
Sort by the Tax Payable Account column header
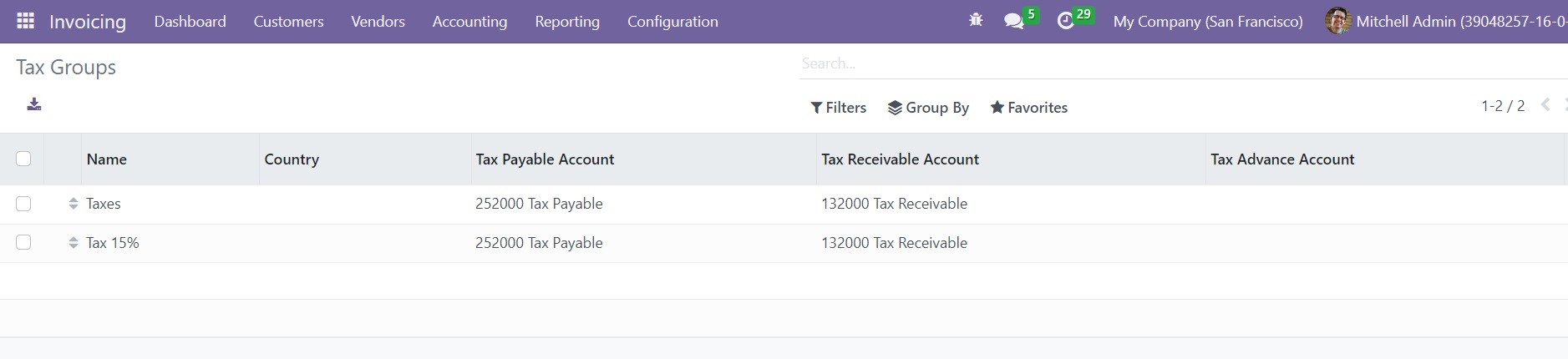coord(545,159)
